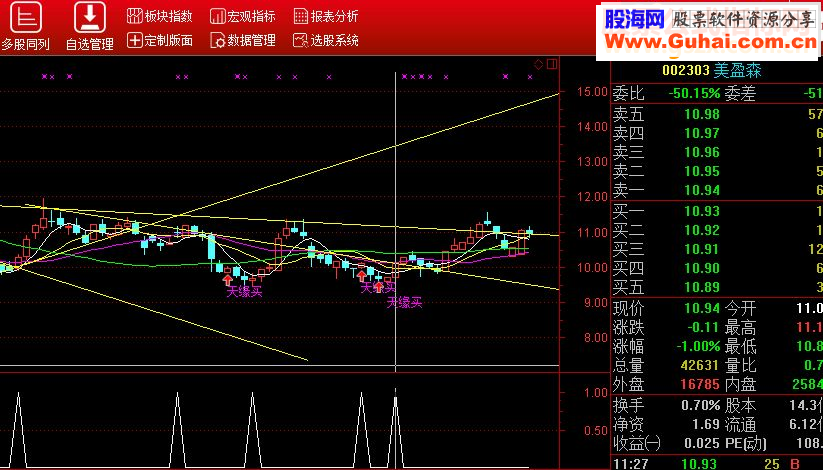Viewport: 823px width, 470px height.
Task: Click the 总量 value 42631
Action: [700, 365]
